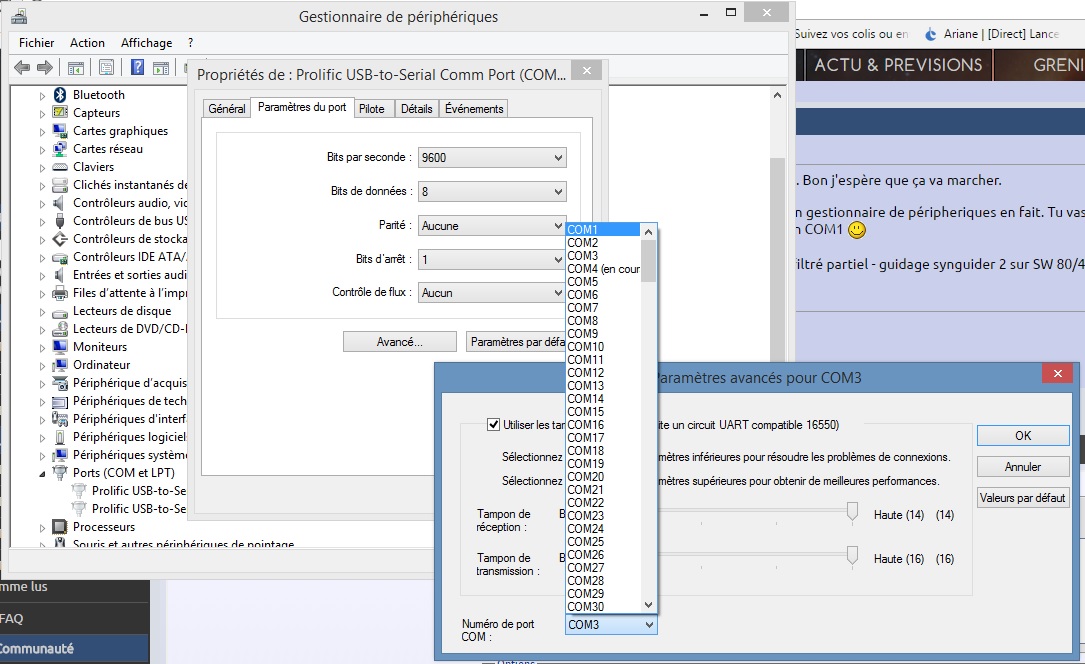Select COM10 in the port list
This screenshot has width=1085, height=664.
[603, 347]
